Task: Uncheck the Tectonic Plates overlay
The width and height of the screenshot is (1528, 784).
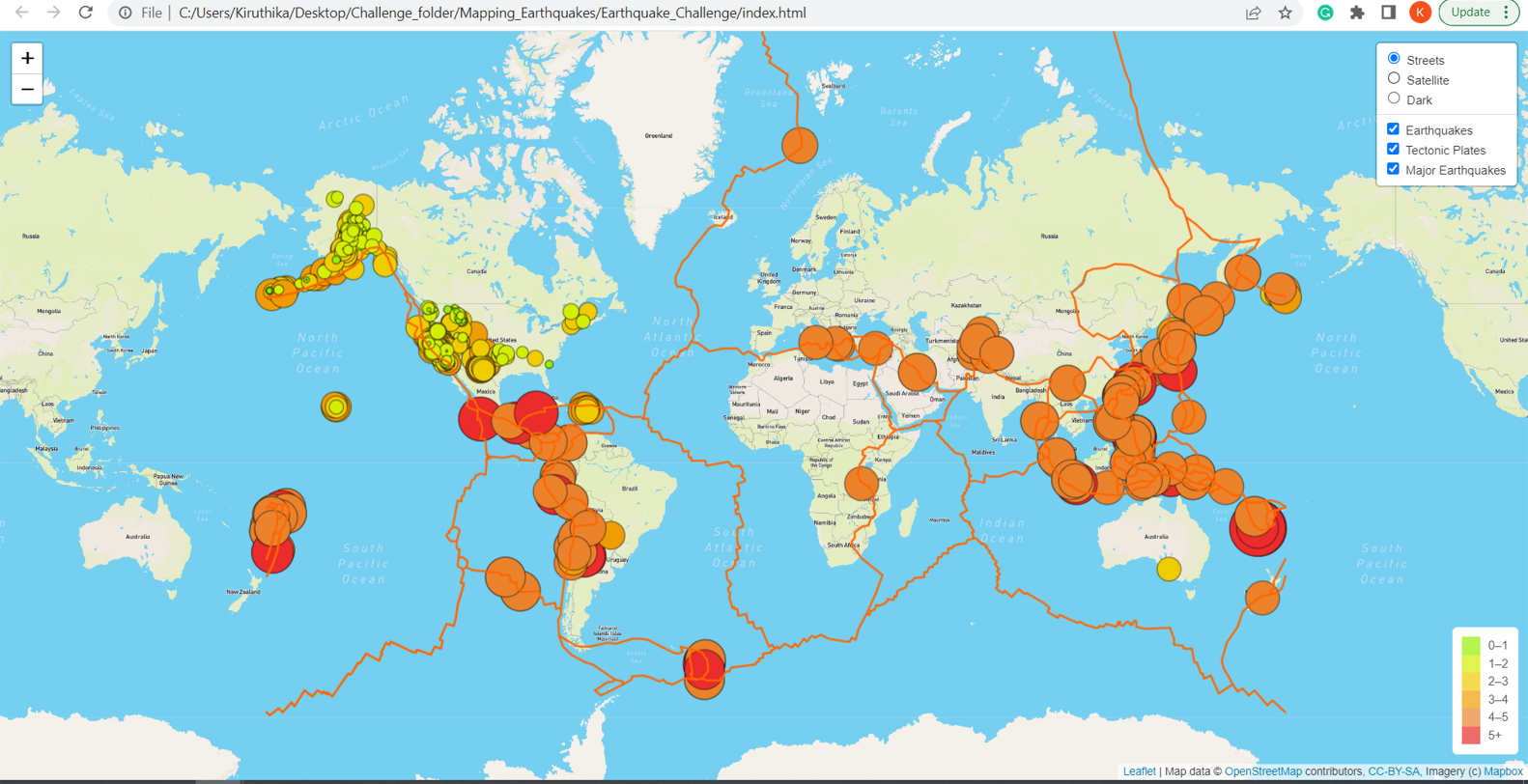Action: 1393,149
